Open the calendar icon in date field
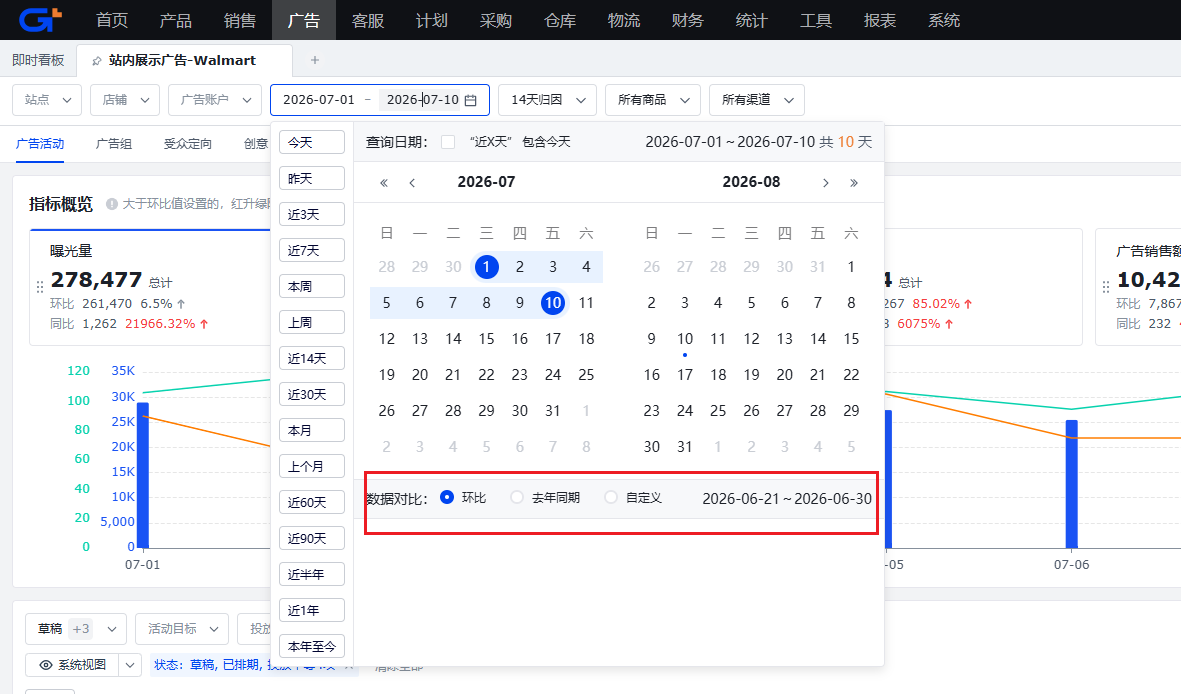1181x694 pixels. [x=471, y=100]
